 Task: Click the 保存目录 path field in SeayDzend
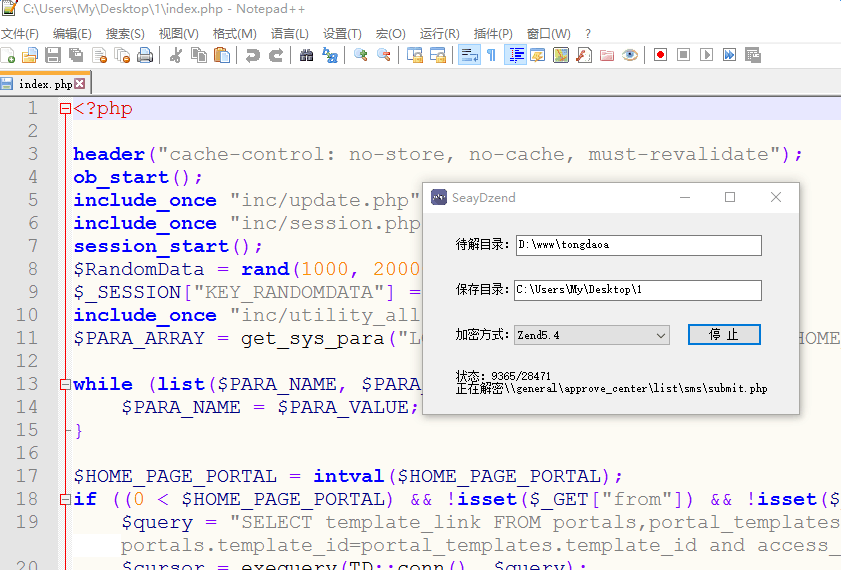638,290
